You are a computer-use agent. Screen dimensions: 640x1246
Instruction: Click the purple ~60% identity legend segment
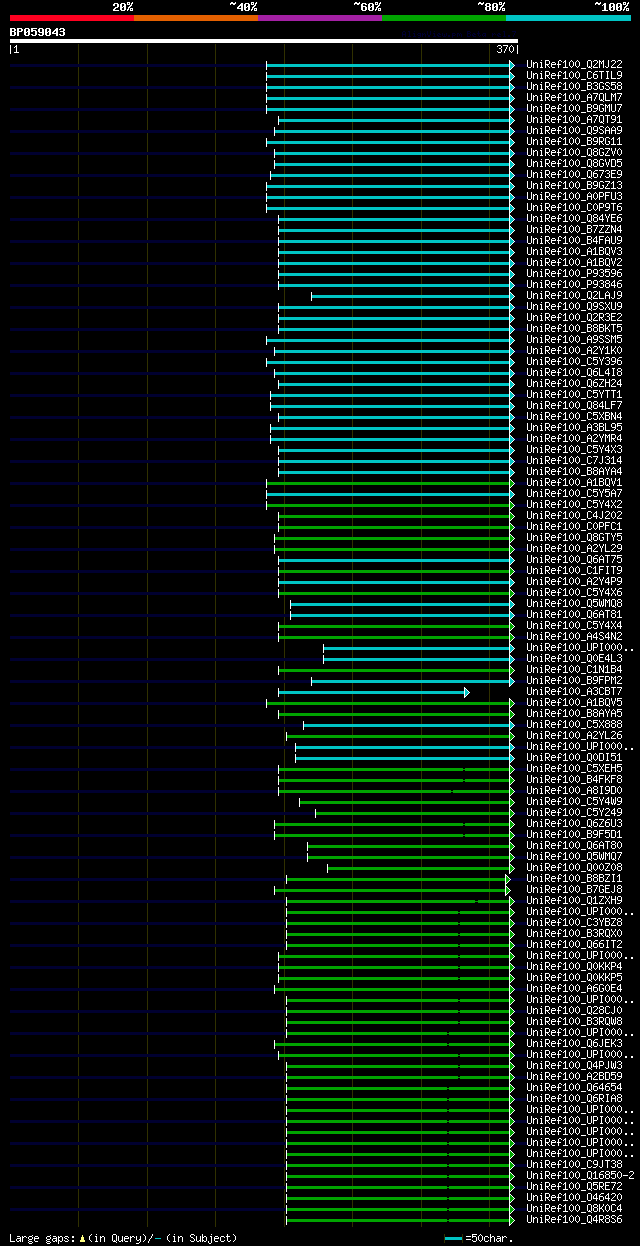click(320, 18)
